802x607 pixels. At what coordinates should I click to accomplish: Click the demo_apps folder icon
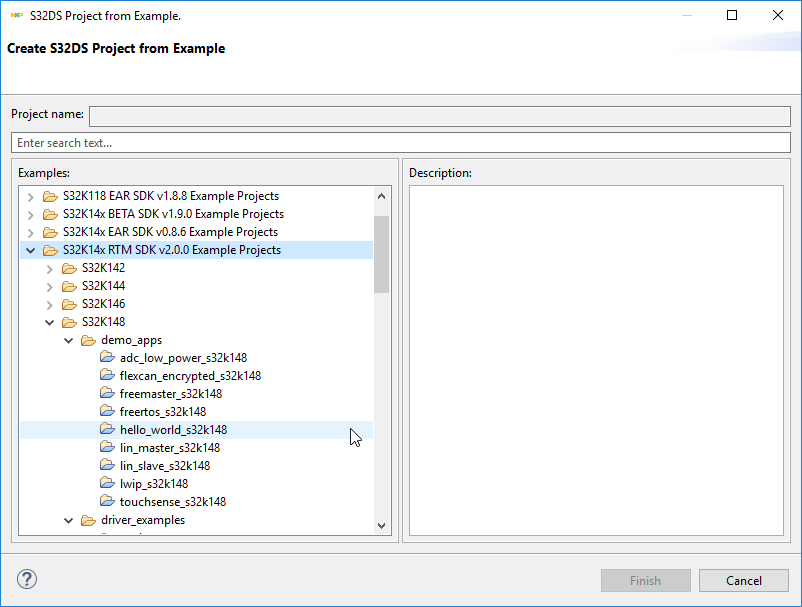pyautogui.click(x=88, y=340)
